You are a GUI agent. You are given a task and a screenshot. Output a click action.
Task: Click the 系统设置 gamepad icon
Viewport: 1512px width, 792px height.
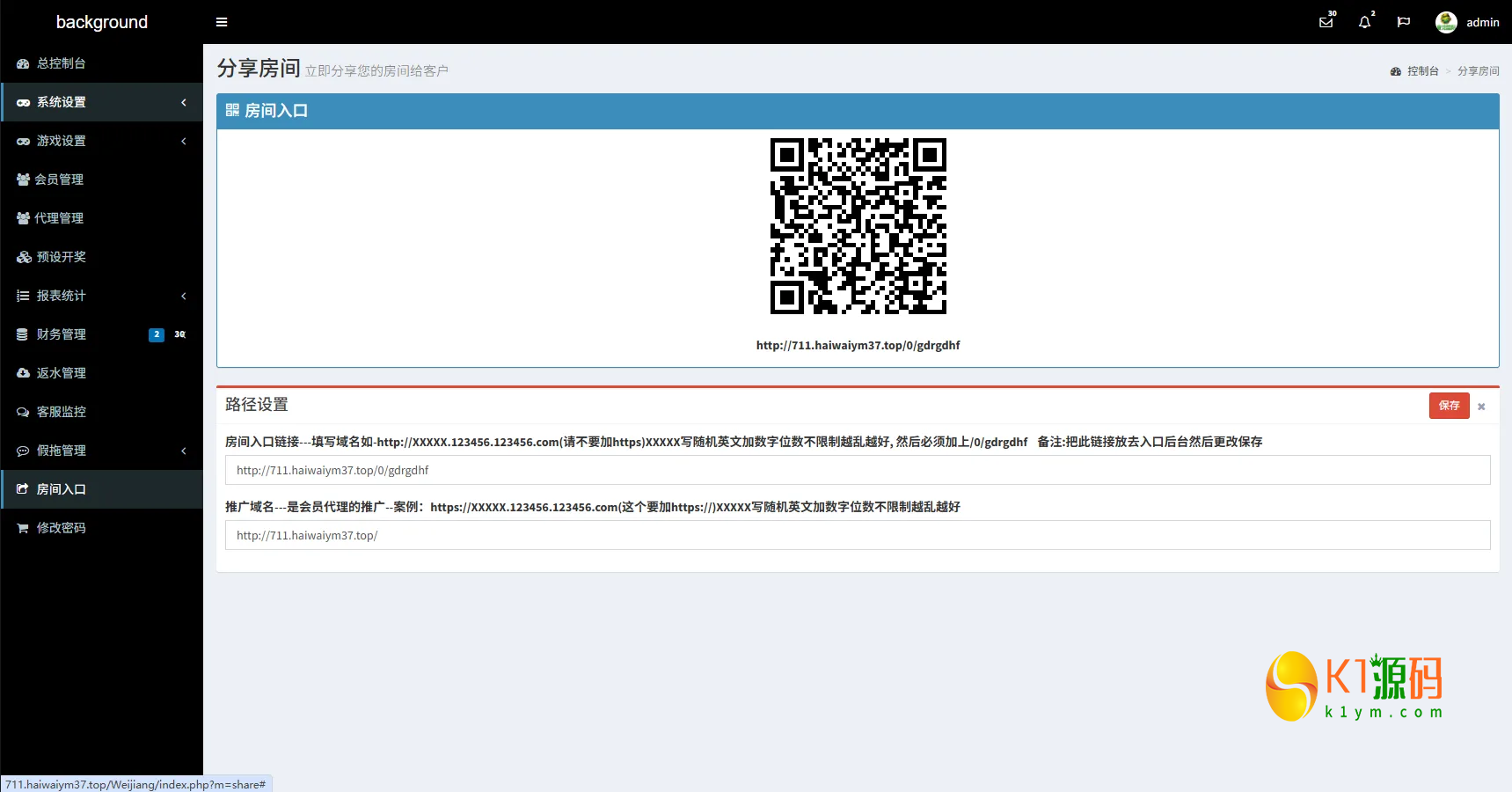pos(23,102)
